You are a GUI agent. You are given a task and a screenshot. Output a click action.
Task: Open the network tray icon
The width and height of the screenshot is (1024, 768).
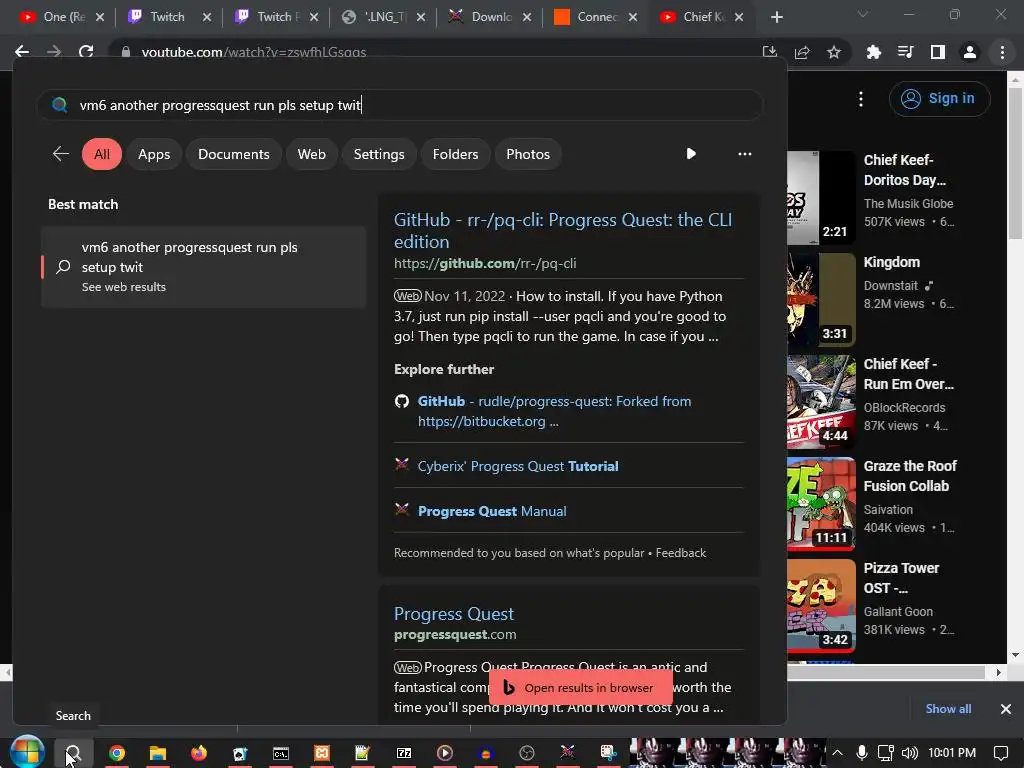(x=886, y=753)
